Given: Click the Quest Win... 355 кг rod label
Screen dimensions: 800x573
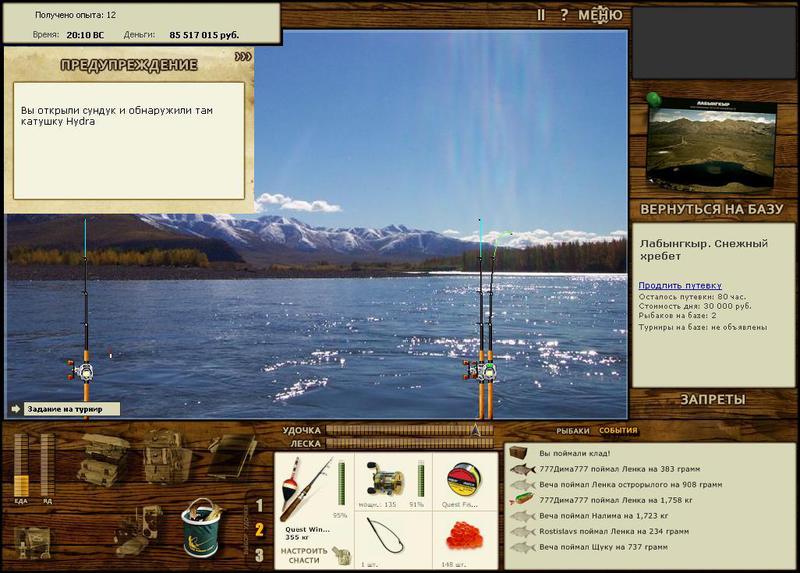Looking at the screenshot, I should [x=307, y=533].
